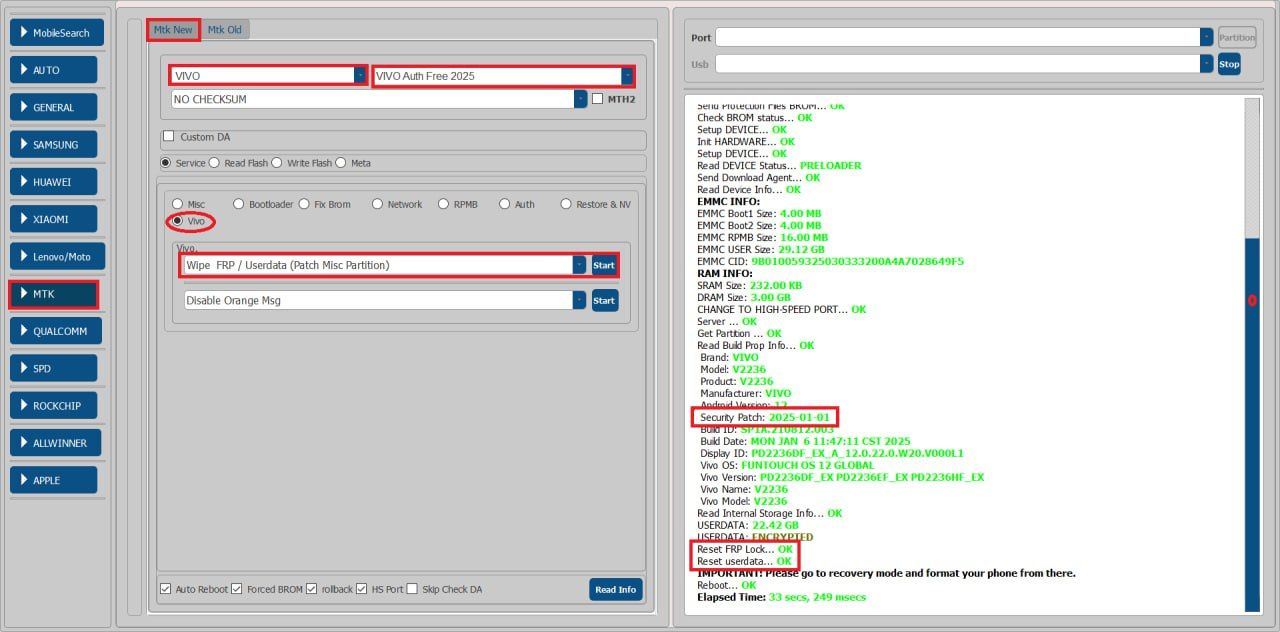Open the SPD sidebar module
This screenshot has width=1280, height=632.
point(53,368)
